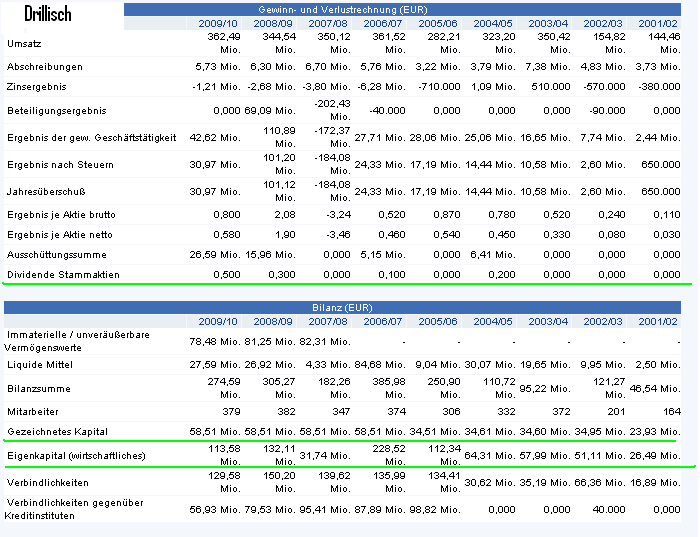700x537 pixels.
Task: Click the Drillisch company name logo
Action: tap(48, 14)
